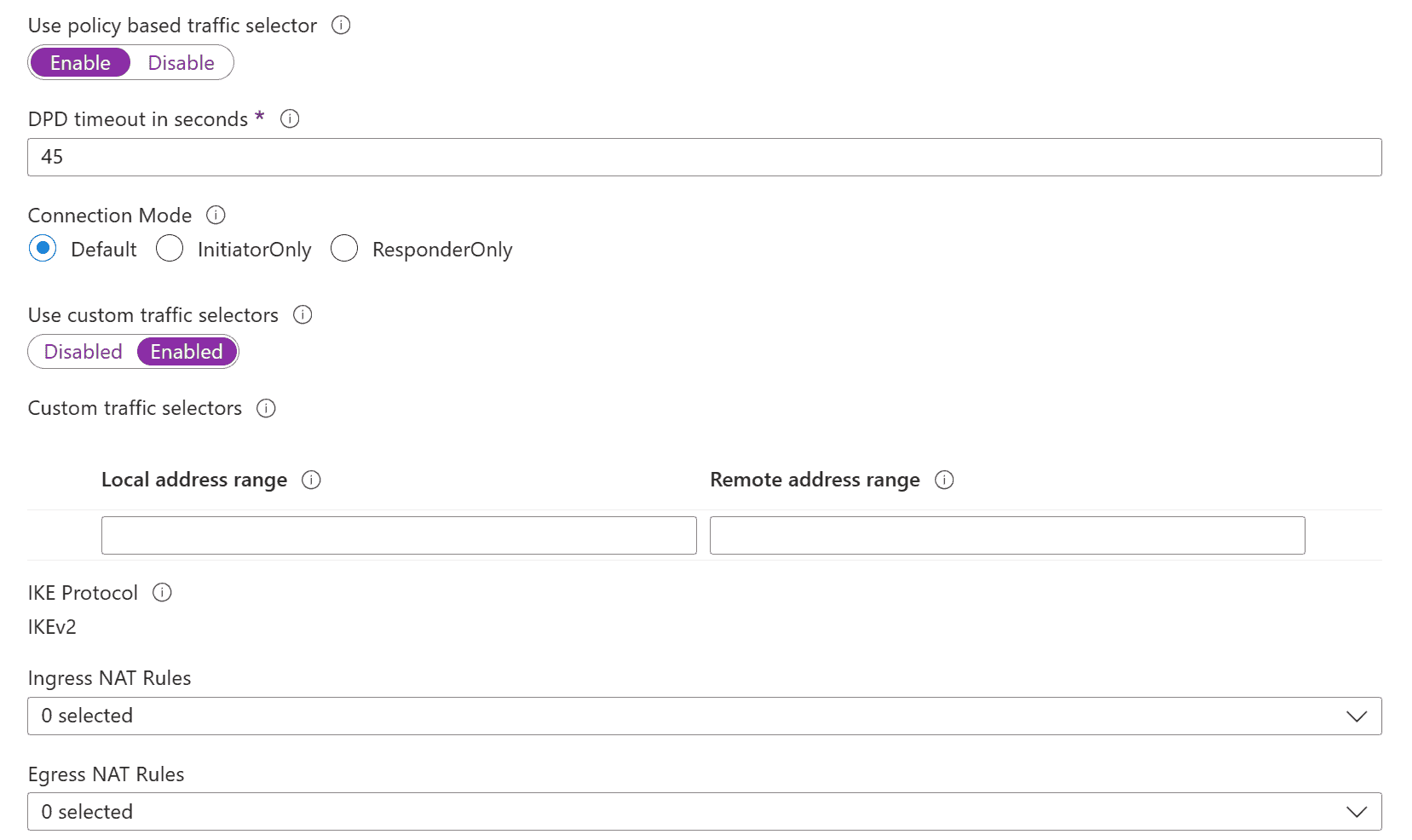The height and width of the screenshot is (840, 1412).
Task: Click the DPD timeout info icon
Action: [290, 119]
